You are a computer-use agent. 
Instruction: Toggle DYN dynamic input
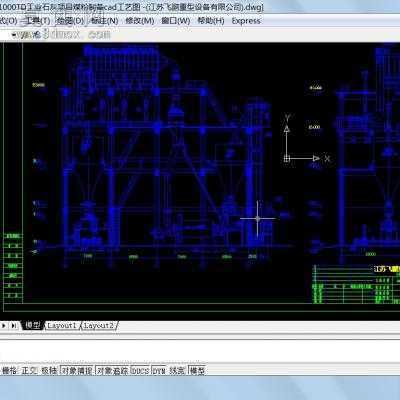click(x=159, y=370)
